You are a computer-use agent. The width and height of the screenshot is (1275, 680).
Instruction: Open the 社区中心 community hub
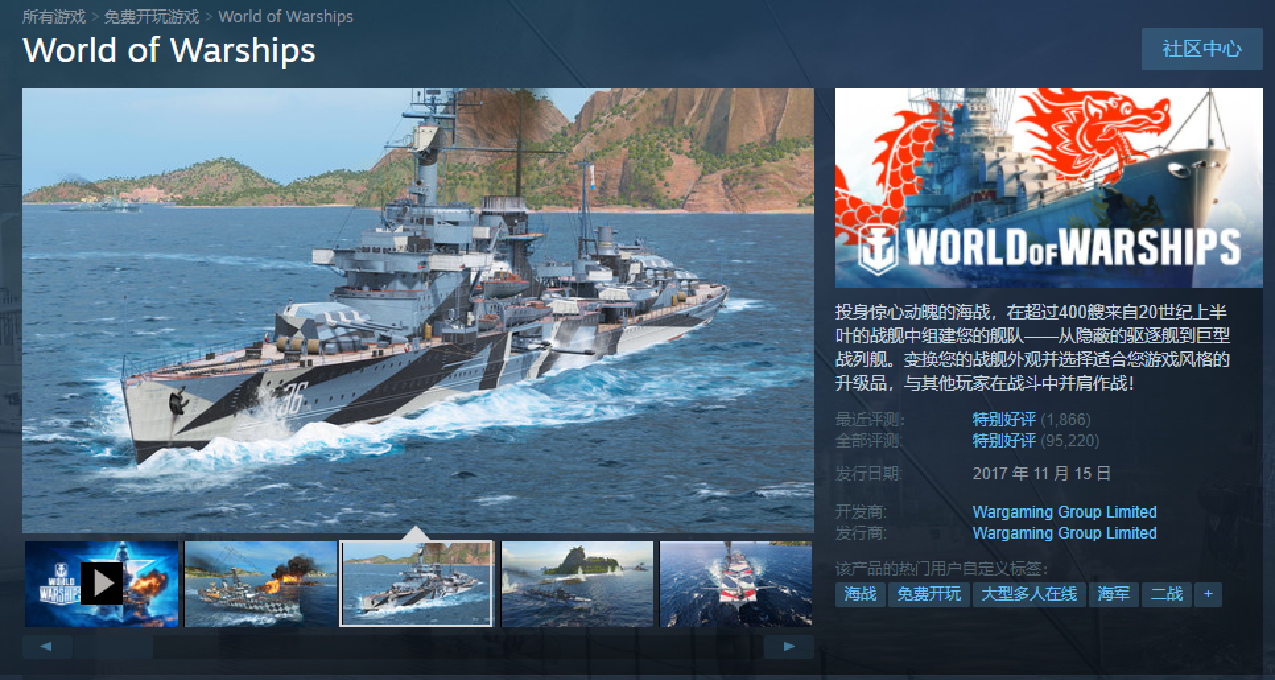click(x=1202, y=49)
